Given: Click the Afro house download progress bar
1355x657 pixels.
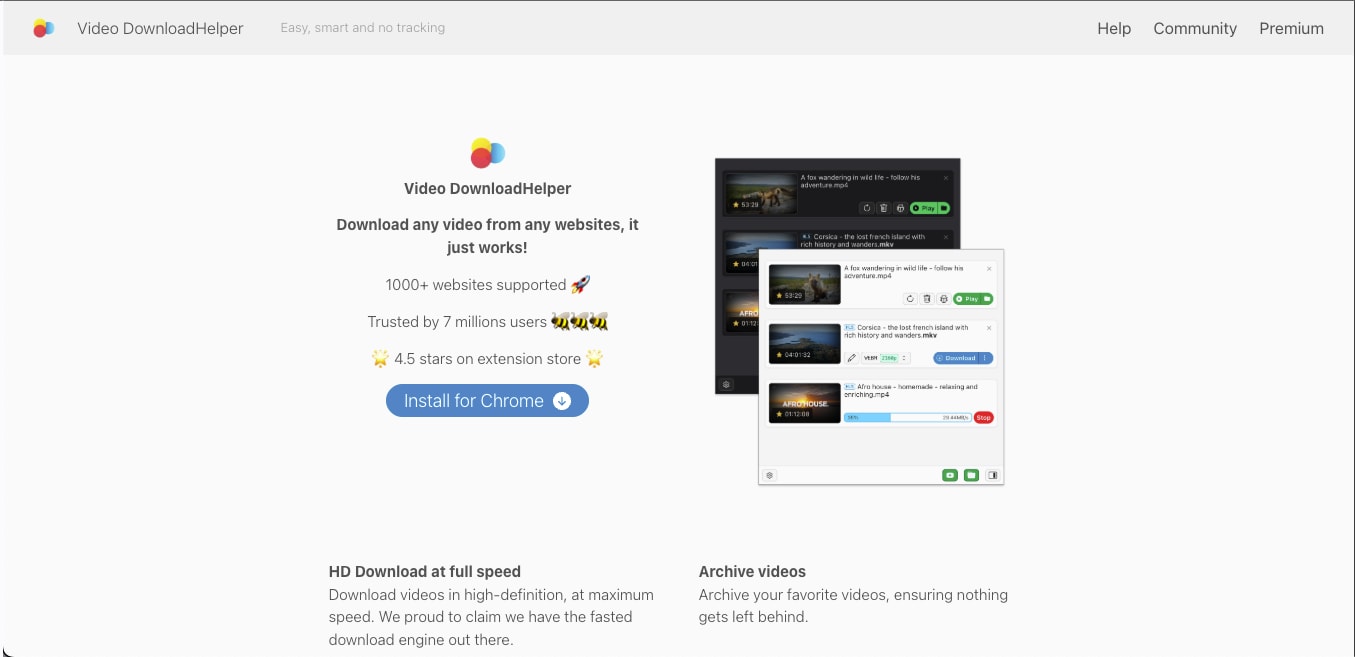Looking at the screenshot, I should pyautogui.click(x=909, y=417).
